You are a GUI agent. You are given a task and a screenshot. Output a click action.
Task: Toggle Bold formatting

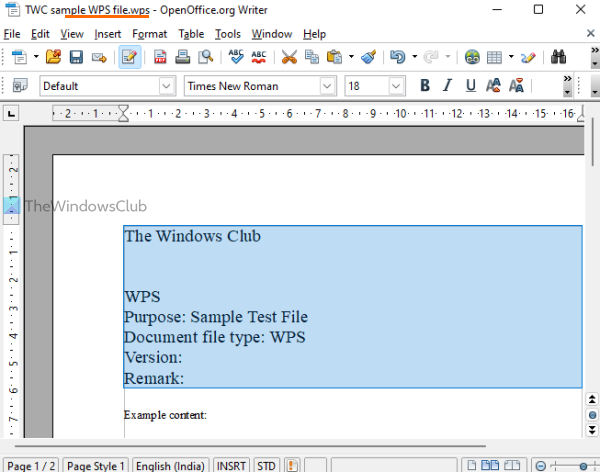[425, 85]
